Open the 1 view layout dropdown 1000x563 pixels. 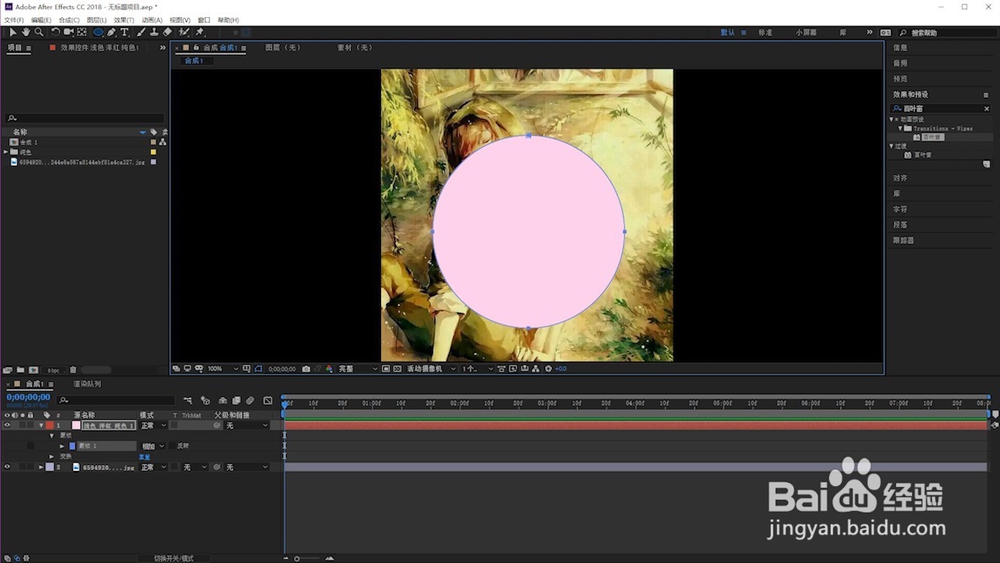click(x=477, y=369)
